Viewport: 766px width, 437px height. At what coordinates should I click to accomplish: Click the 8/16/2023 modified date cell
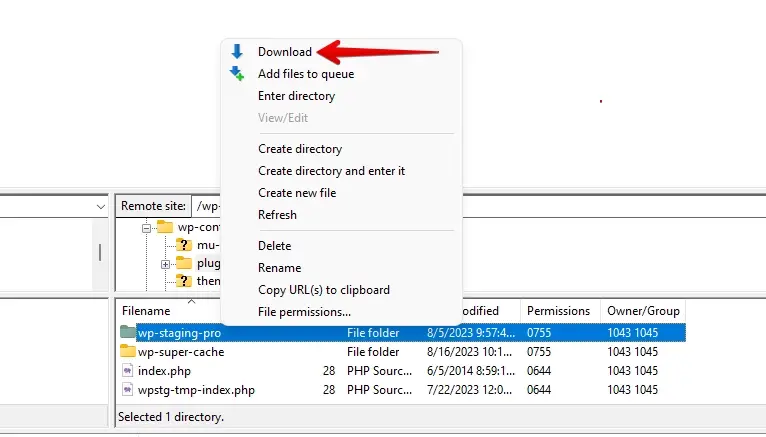pyautogui.click(x=469, y=352)
